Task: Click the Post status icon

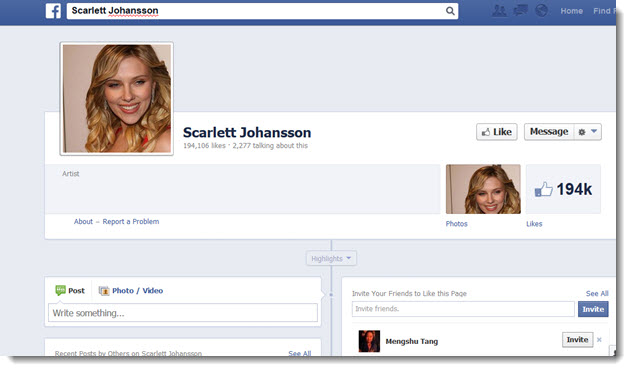Action: pyautogui.click(x=60, y=291)
